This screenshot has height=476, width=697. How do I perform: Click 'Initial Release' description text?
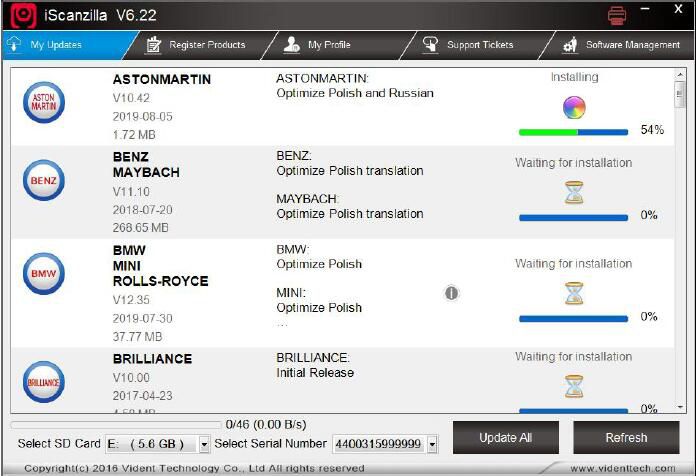tap(315, 373)
